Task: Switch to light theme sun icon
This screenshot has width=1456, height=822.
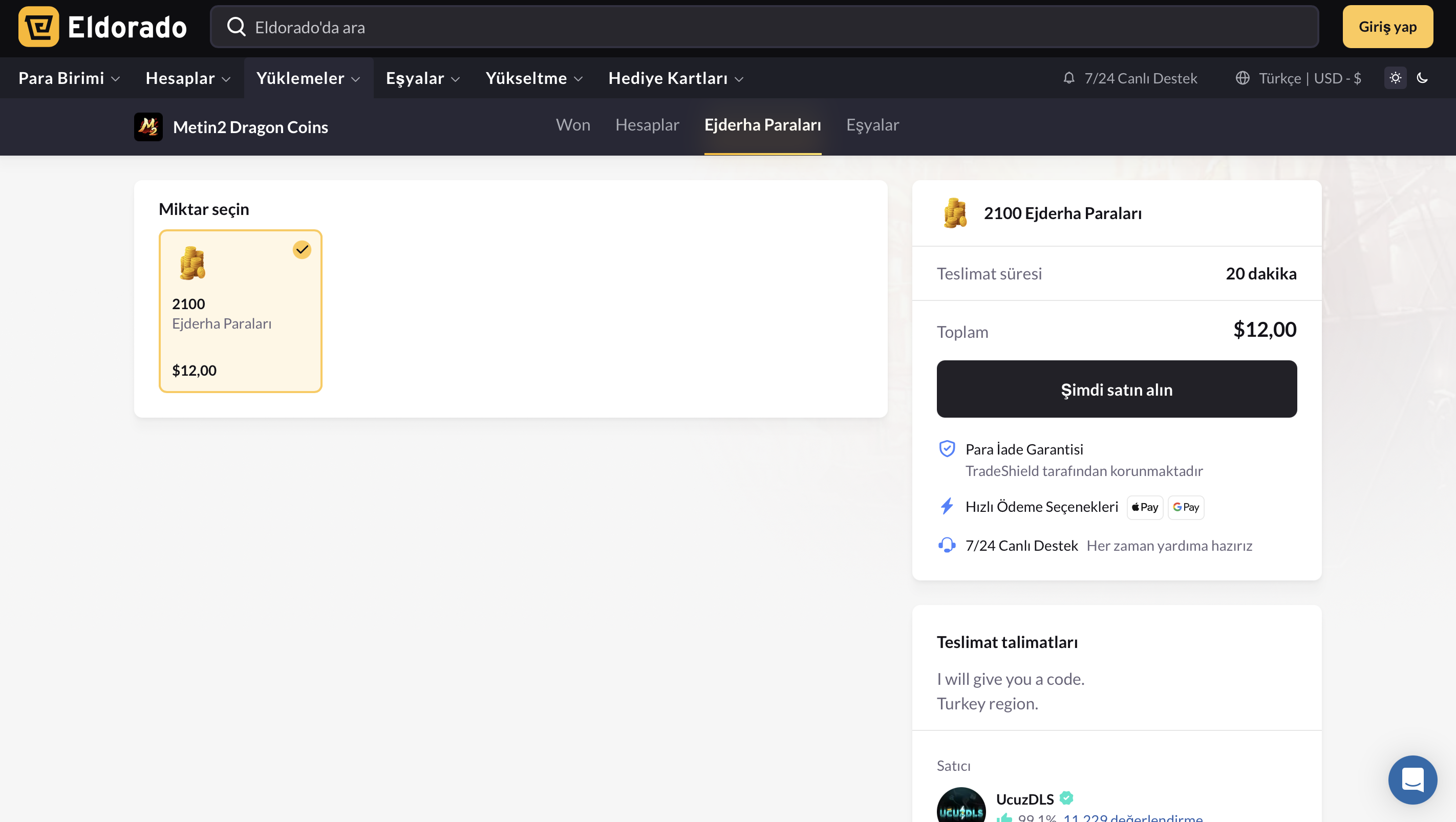Action: point(1395,78)
